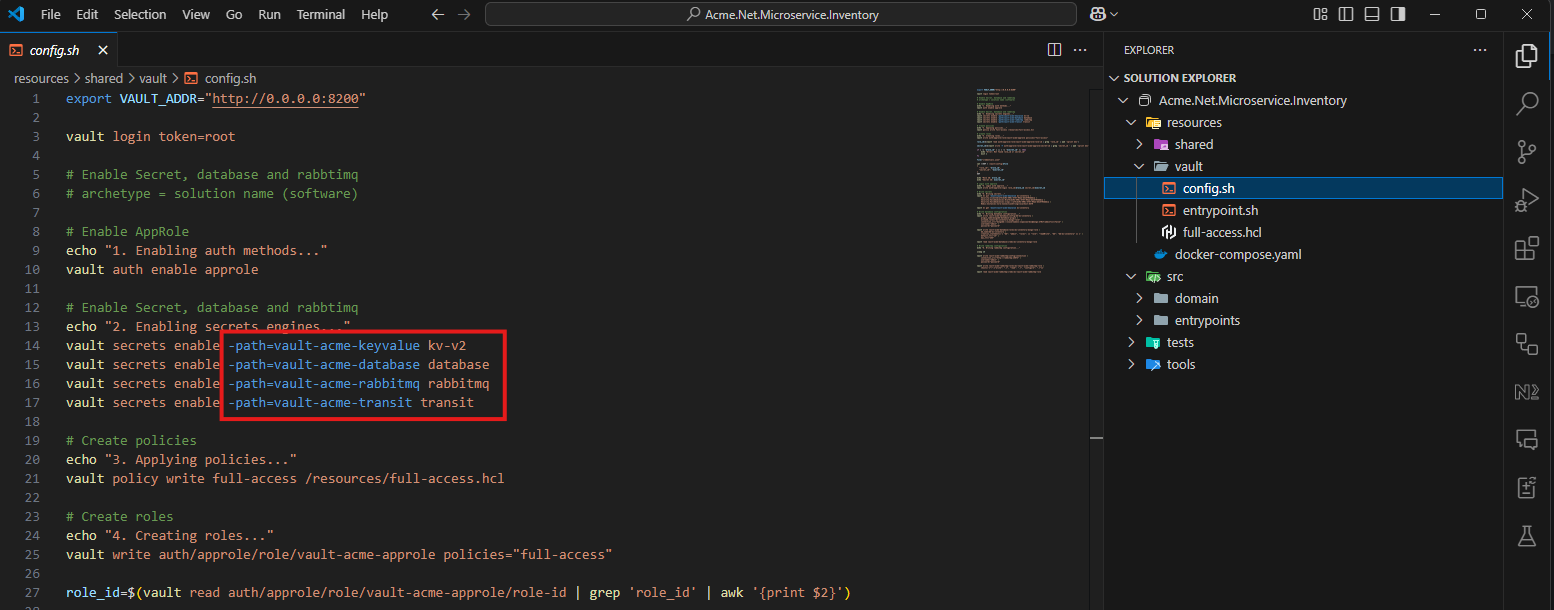The height and width of the screenshot is (610, 1554).
Task: Click the editor vertical scrollbar
Action: pyautogui.click(x=1096, y=350)
